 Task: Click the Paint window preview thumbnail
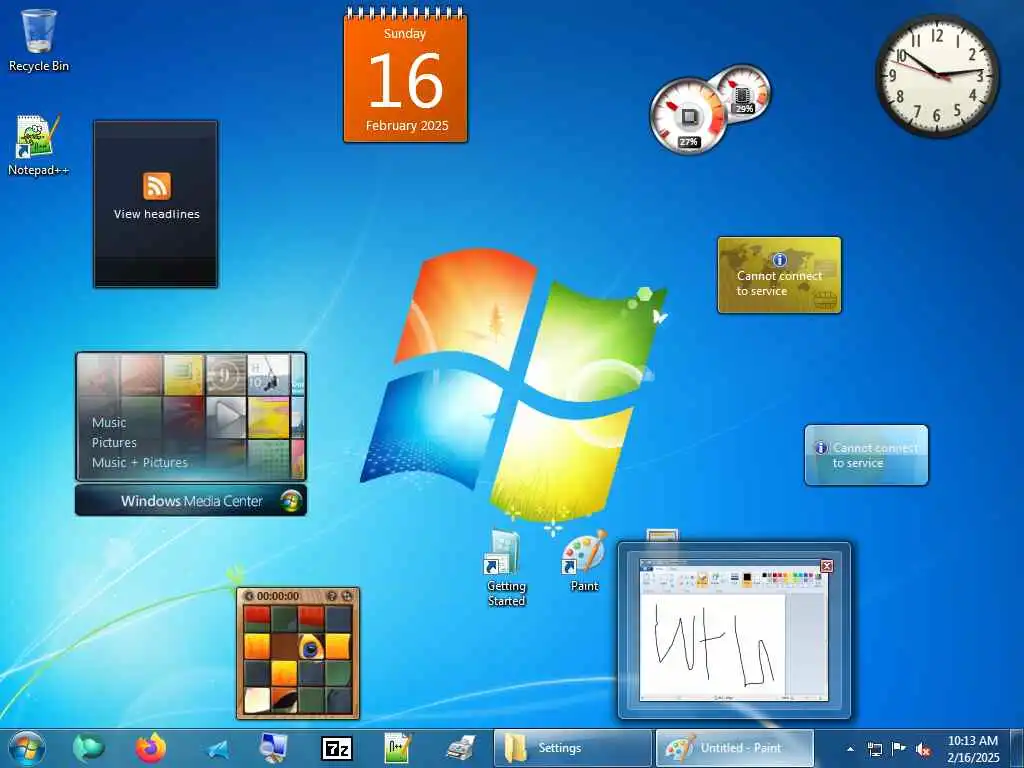(x=734, y=630)
